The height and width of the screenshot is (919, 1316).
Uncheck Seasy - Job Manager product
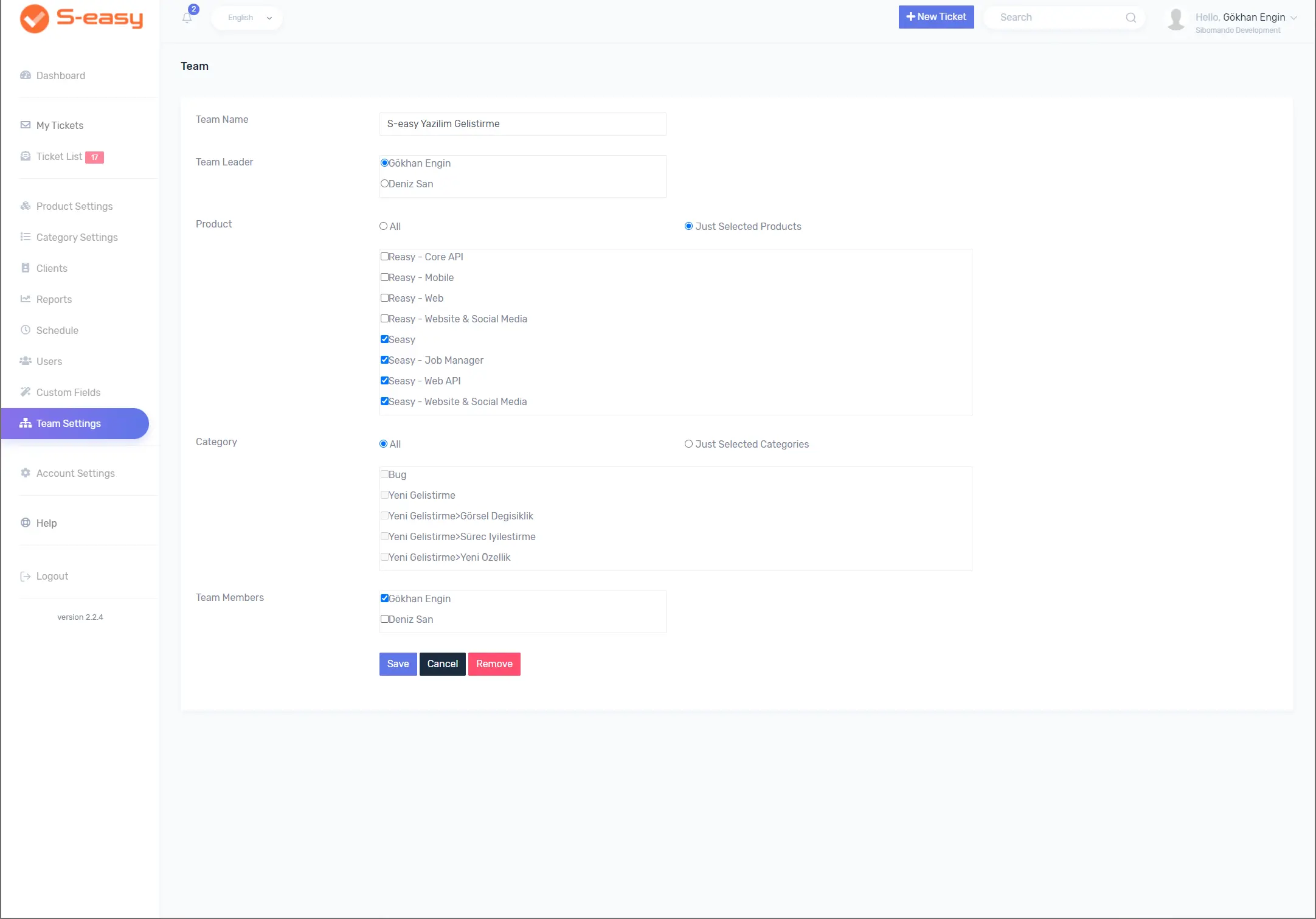click(x=384, y=360)
